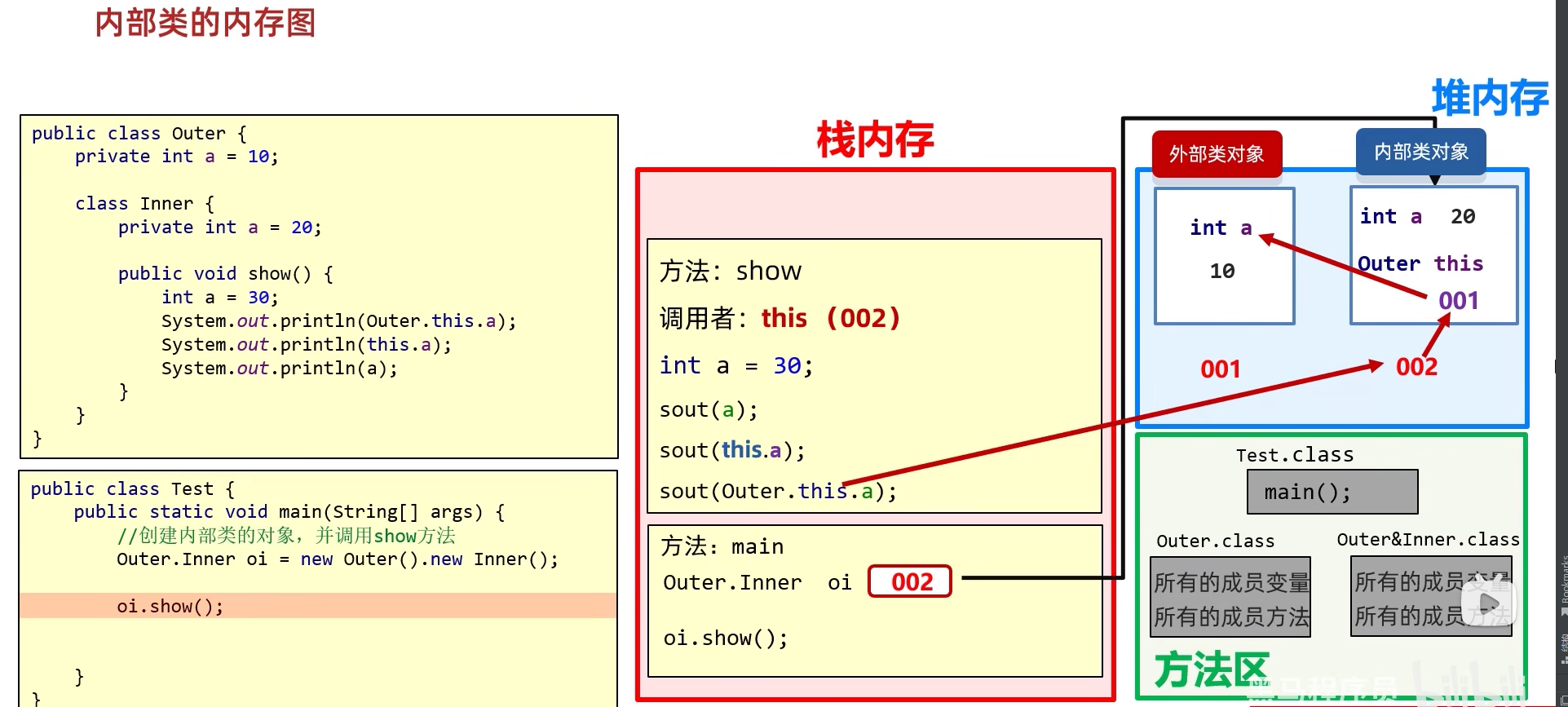Click value 10 in the outer object box

click(1222, 271)
